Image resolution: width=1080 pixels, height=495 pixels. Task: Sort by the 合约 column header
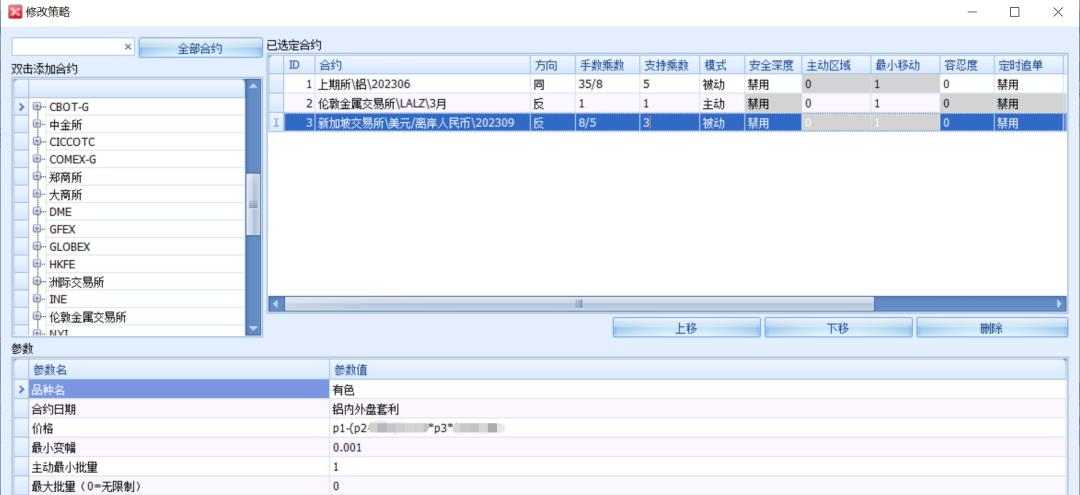tap(422, 65)
